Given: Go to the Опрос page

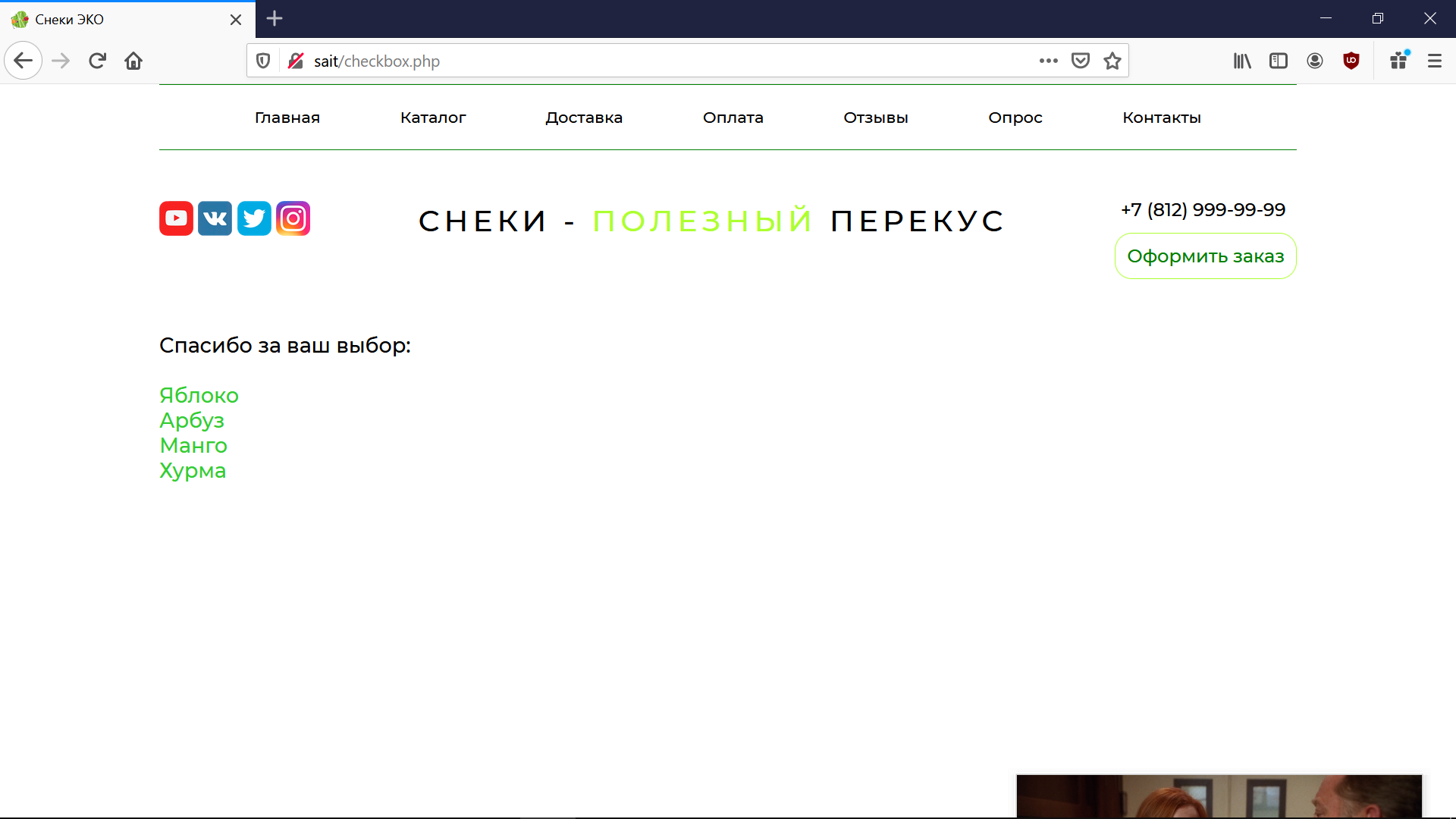Looking at the screenshot, I should point(1015,118).
